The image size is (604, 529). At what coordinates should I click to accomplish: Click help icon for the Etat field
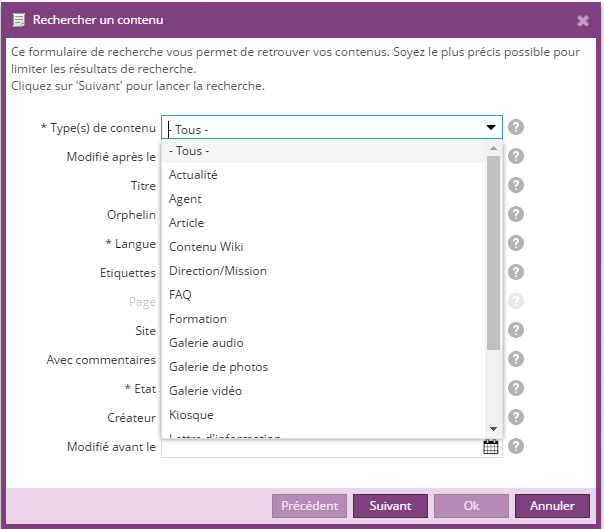coord(516,388)
